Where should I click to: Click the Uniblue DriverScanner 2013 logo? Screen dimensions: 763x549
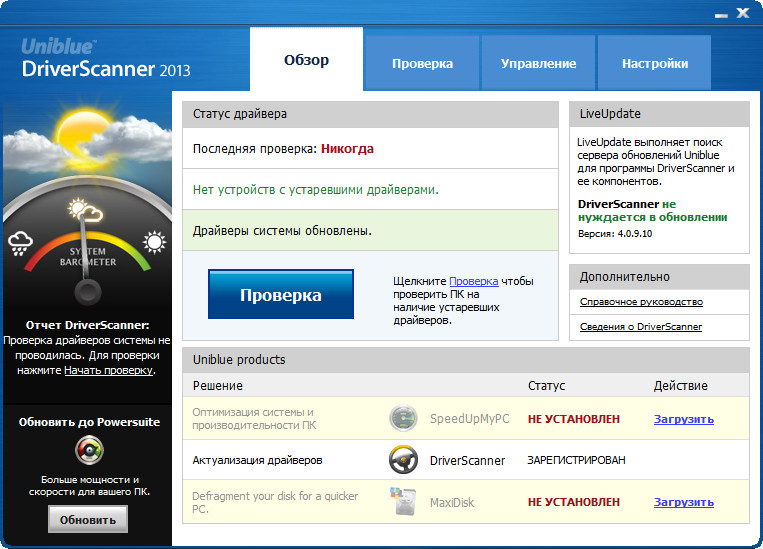pyautogui.click(x=105, y=61)
